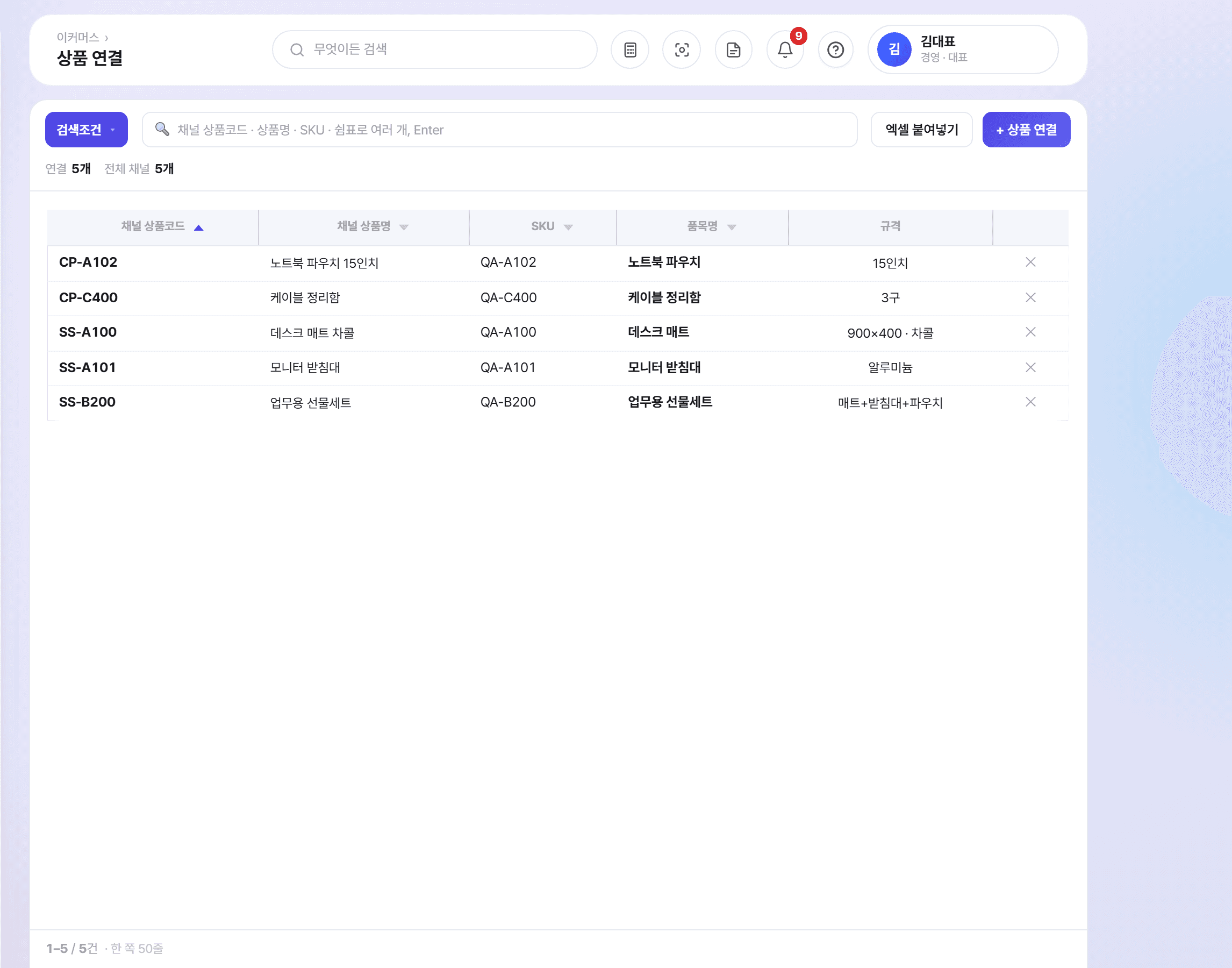Click the 이커머스 breadcrumb link

click(77, 38)
